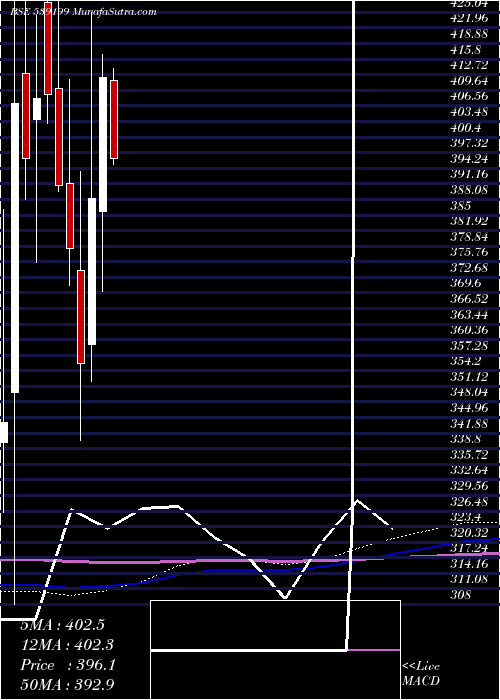Click the 335.72 price axis label
The image size is (500, 700).
pyautogui.click(x=468, y=454)
